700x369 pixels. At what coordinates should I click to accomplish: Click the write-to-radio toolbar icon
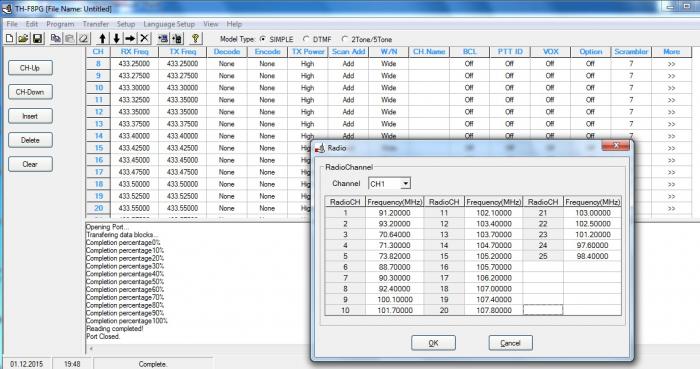point(177,39)
